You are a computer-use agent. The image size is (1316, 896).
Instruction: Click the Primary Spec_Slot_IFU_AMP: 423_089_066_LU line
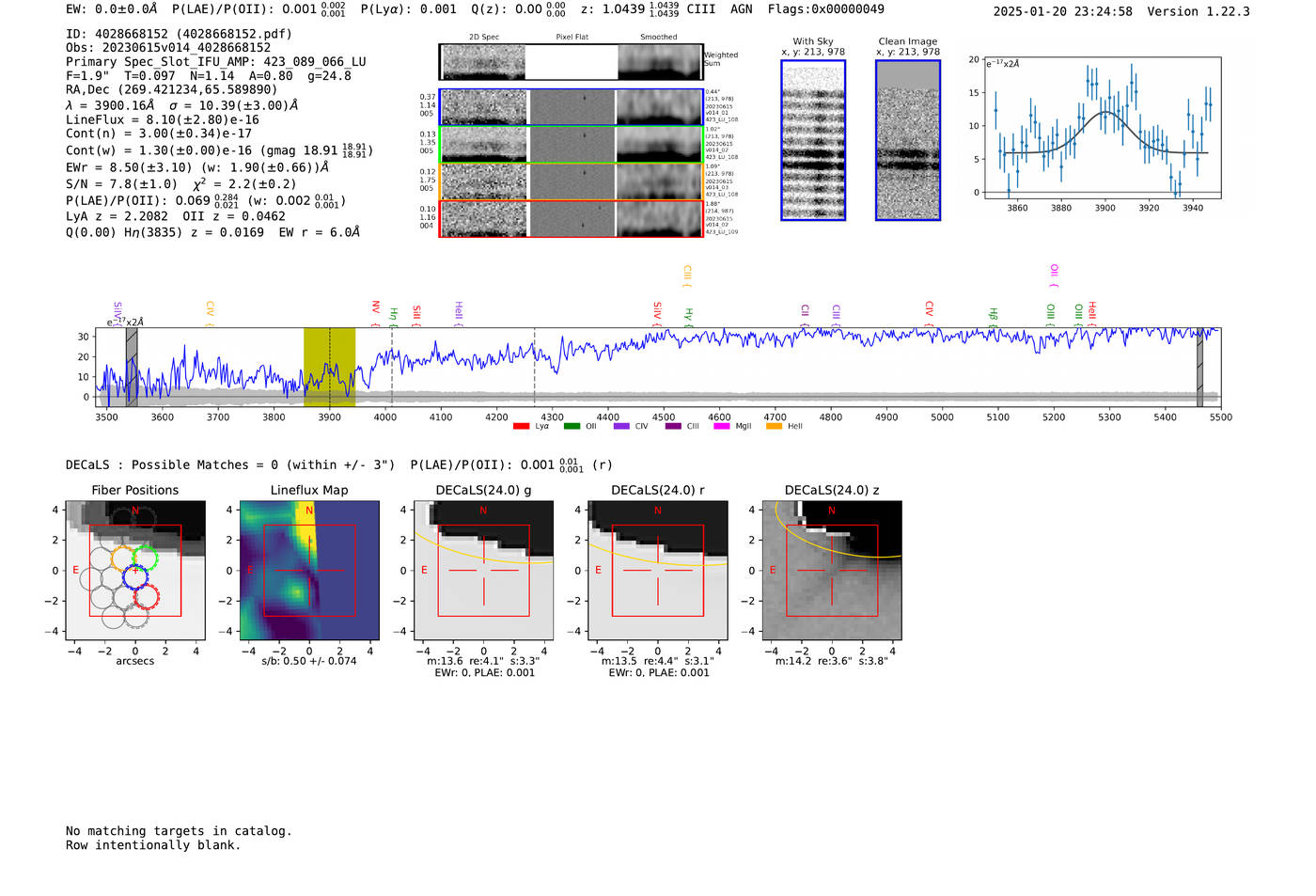pos(216,62)
